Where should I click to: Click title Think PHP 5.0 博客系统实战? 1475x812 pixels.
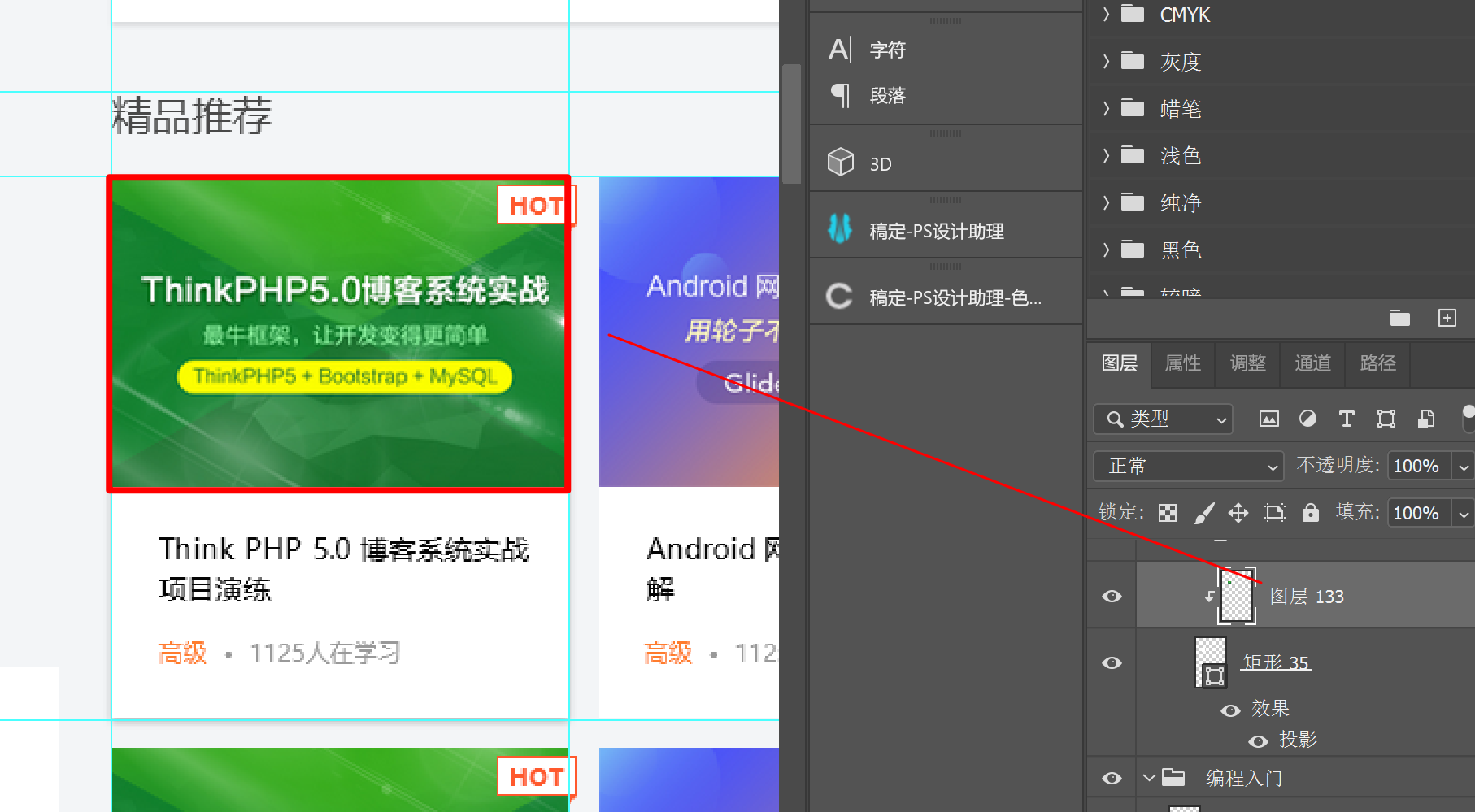click(343, 549)
